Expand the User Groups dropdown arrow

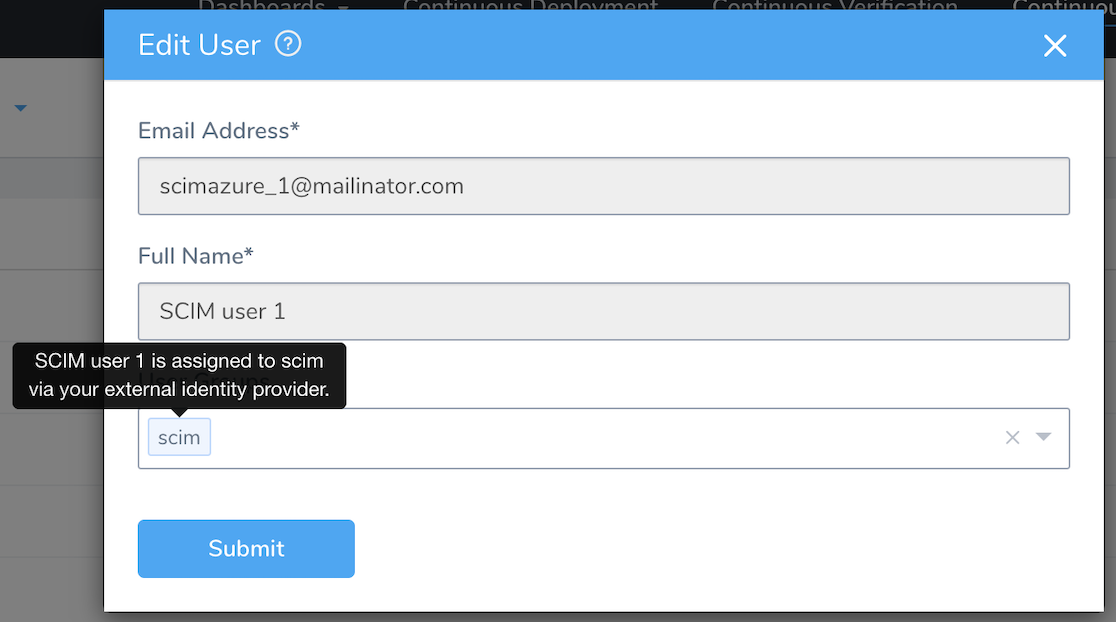[1043, 437]
